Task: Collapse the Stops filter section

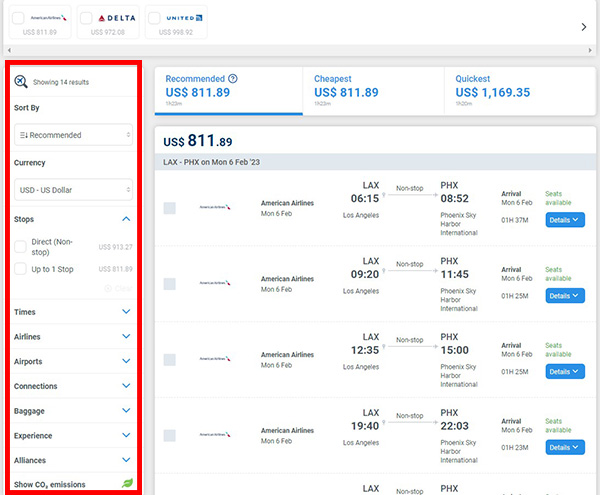Action: point(126,219)
